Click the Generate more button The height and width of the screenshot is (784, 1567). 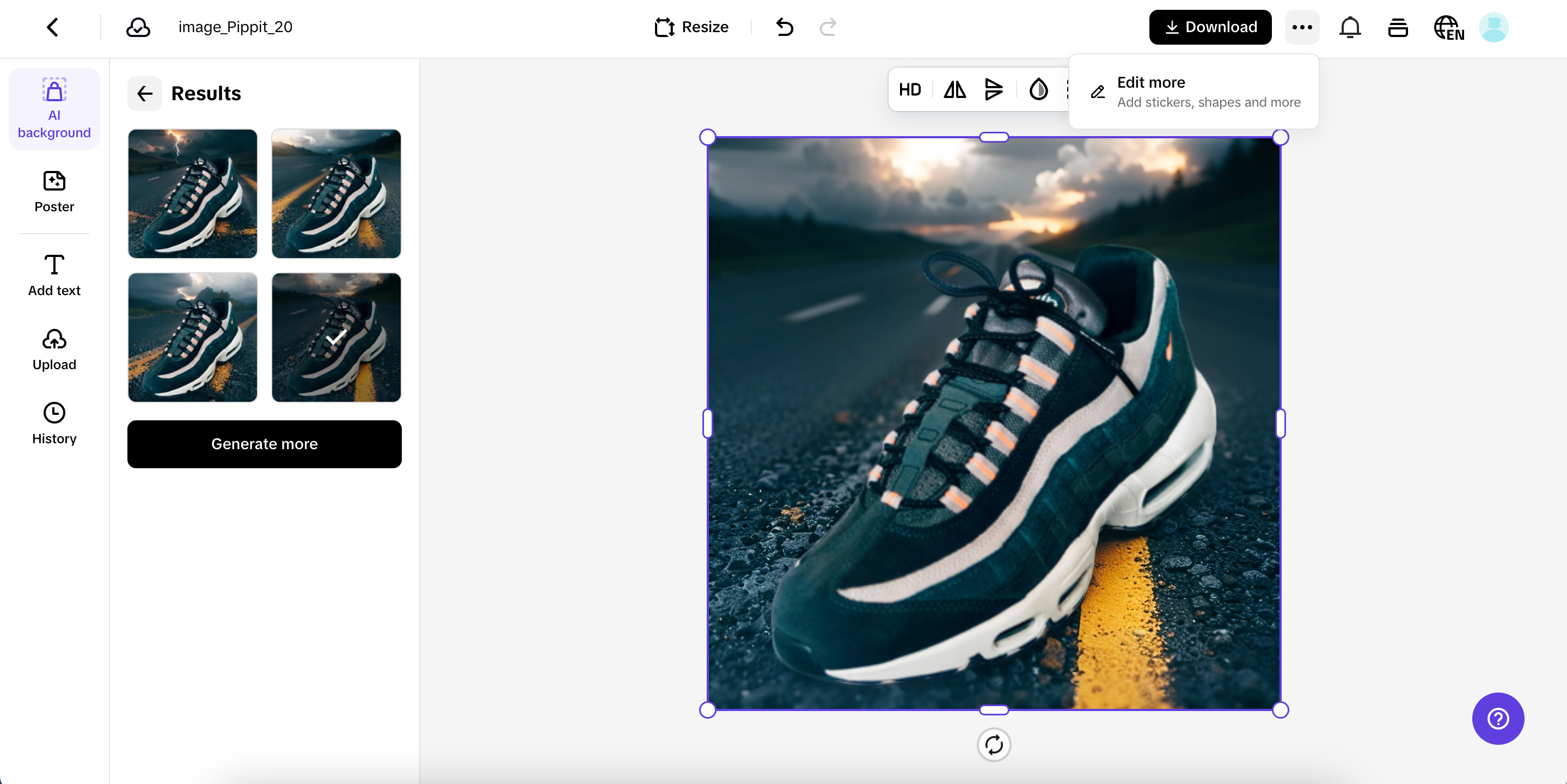point(264,444)
